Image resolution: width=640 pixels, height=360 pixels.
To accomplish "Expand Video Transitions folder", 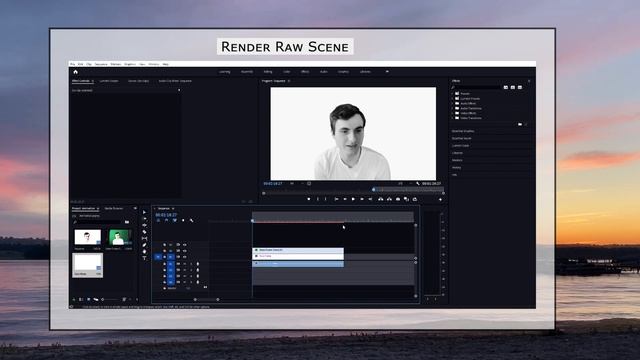I will [453, 118].
